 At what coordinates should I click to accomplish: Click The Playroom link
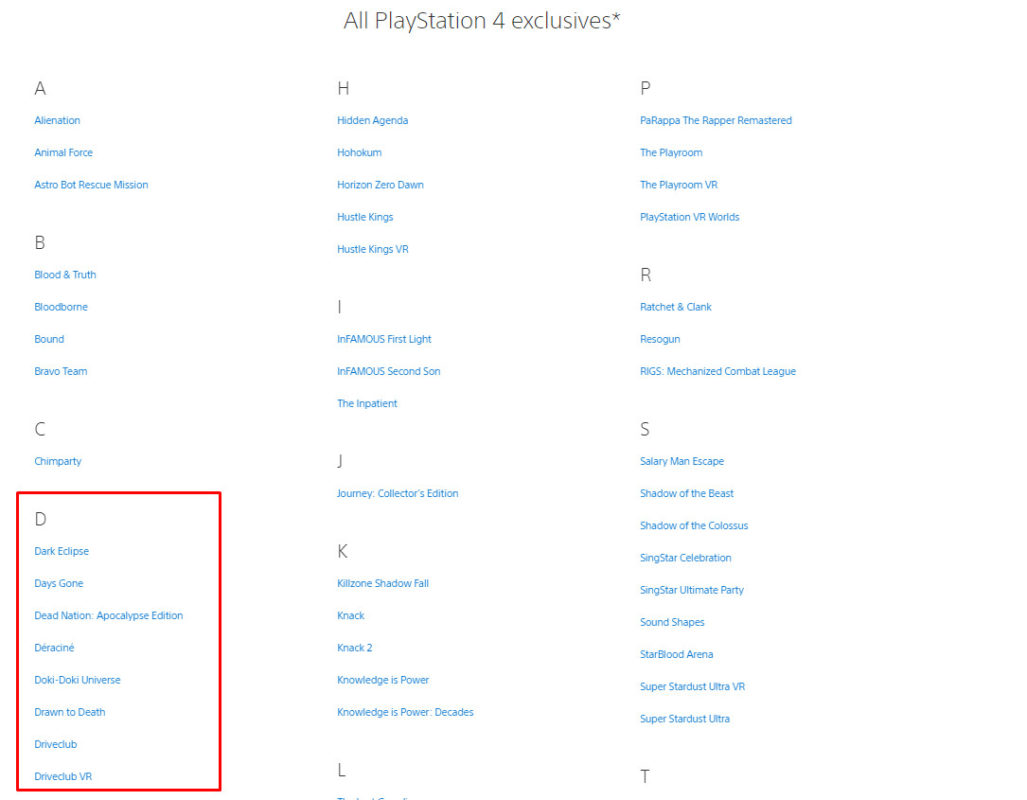pyautogui.click(x=671, y=153)
